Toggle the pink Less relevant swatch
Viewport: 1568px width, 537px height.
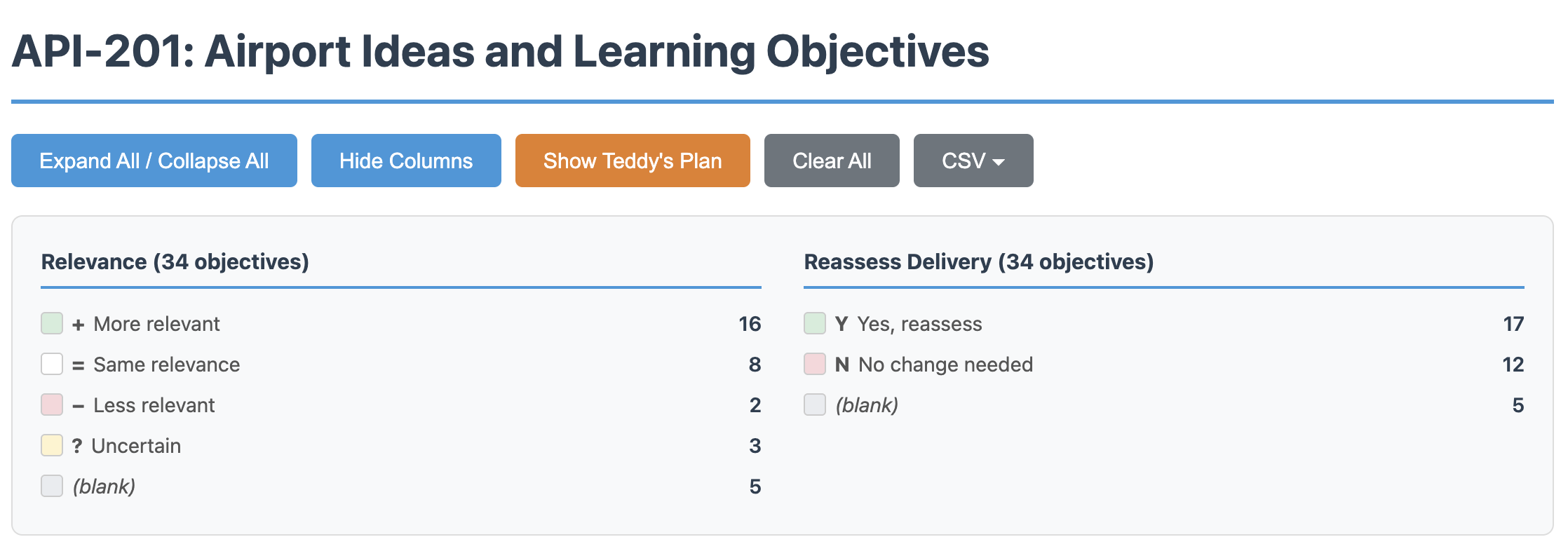pyautogui.click(x=52, y=405)
